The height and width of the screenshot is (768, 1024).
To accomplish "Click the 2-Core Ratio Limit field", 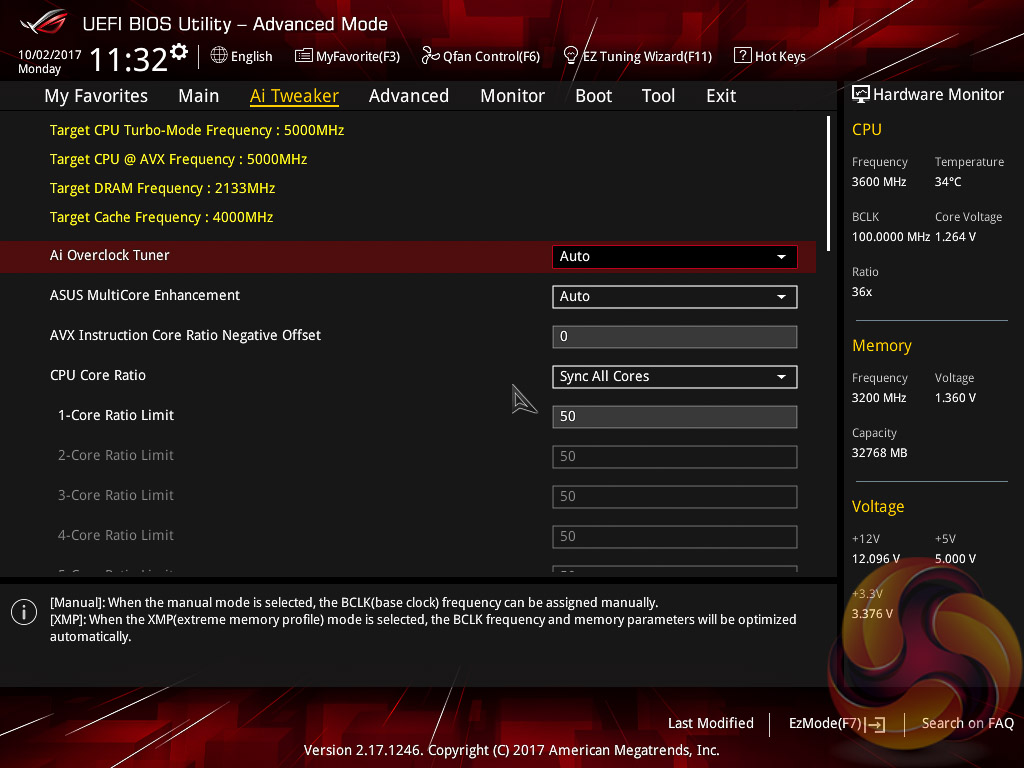I will [675, 456].
